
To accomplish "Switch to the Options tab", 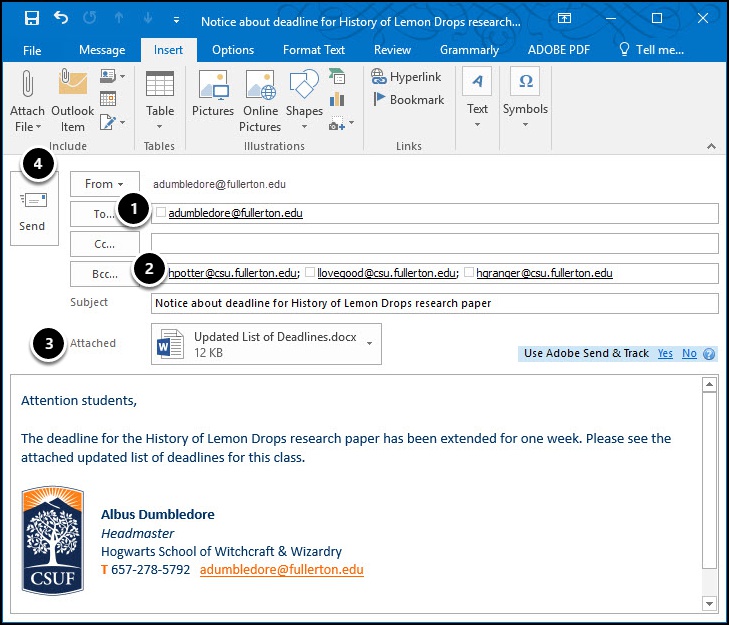I will pos(233,50).
